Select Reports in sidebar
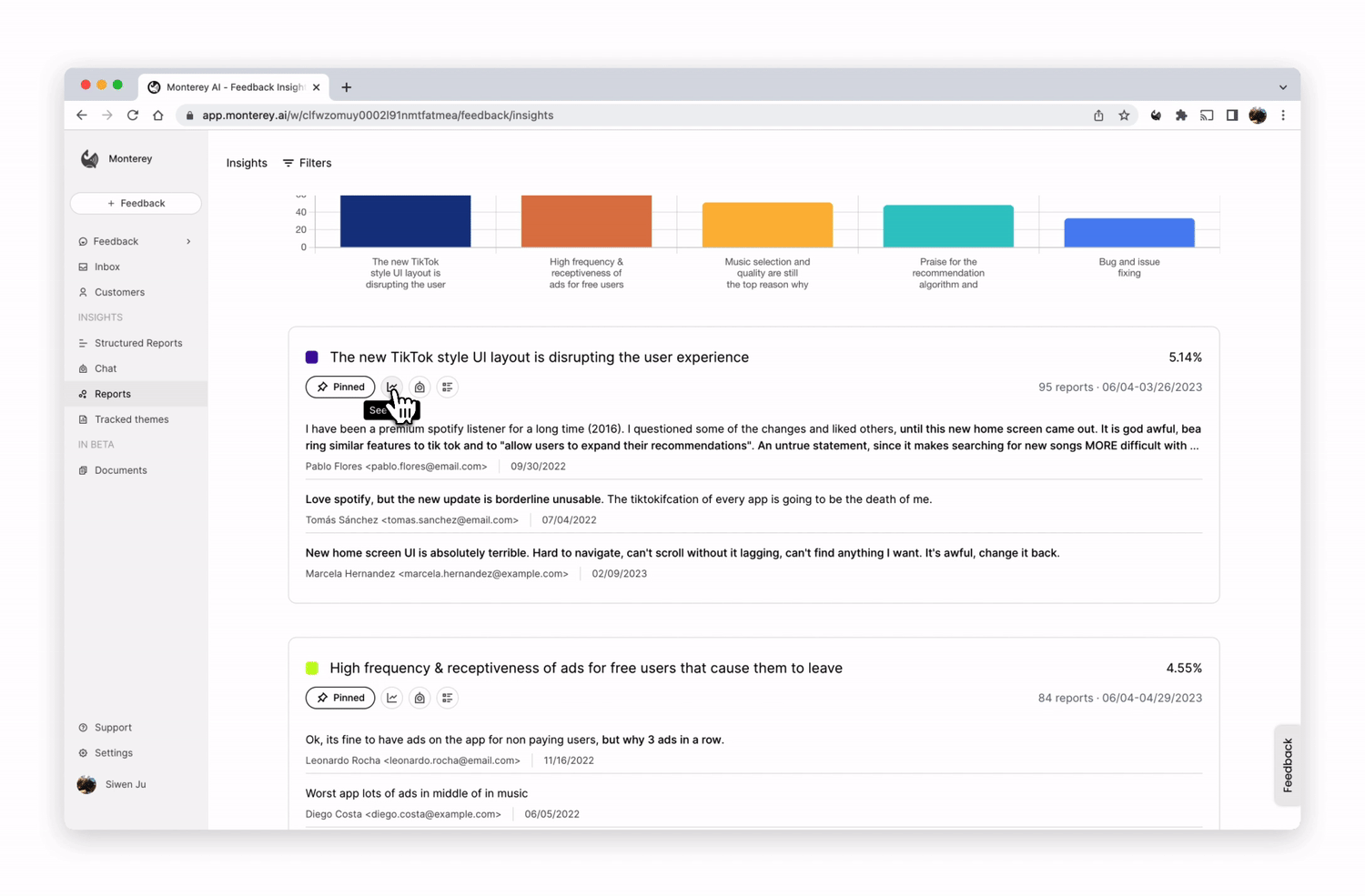The image size is (1365, 896). (x=136, y=394)
